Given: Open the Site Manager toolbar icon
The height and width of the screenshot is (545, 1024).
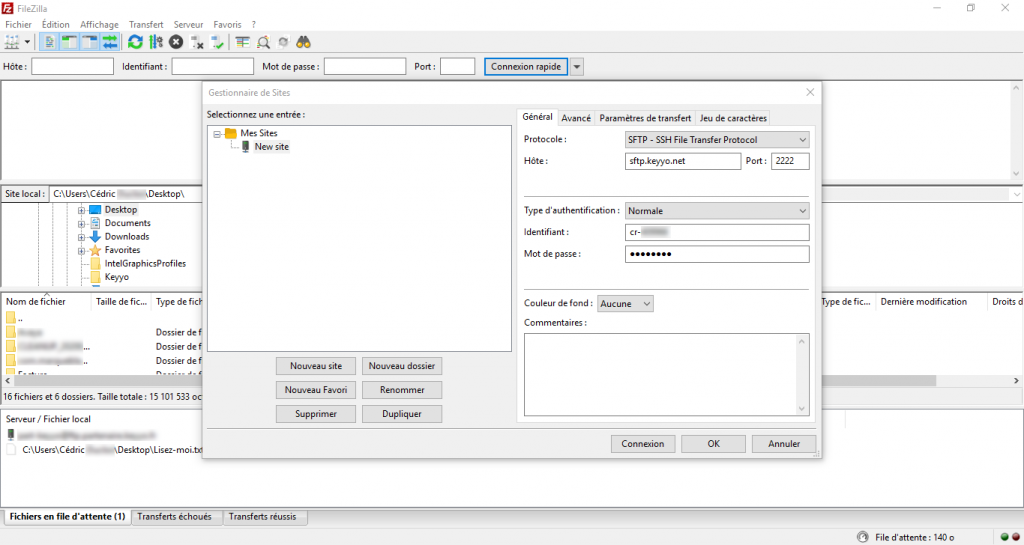Looking at the screenshot, I should 12,42.
